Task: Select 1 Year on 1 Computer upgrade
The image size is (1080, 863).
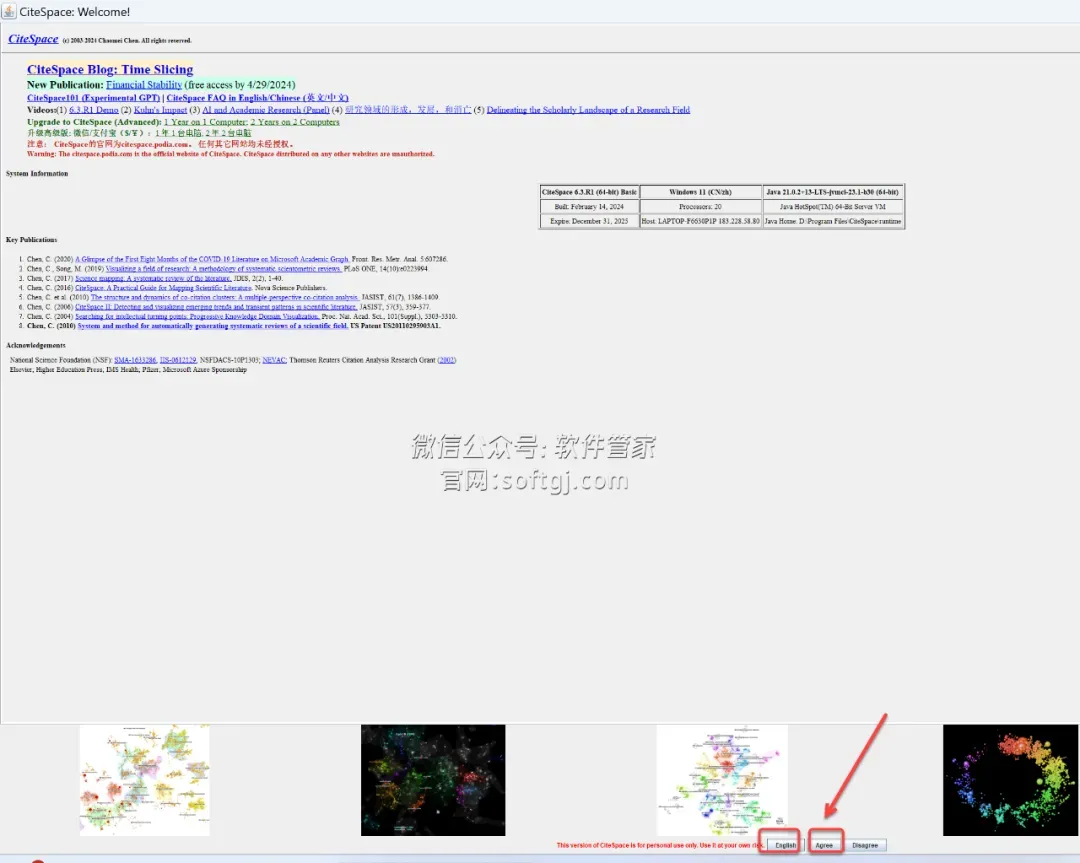Action: [205, 122]
